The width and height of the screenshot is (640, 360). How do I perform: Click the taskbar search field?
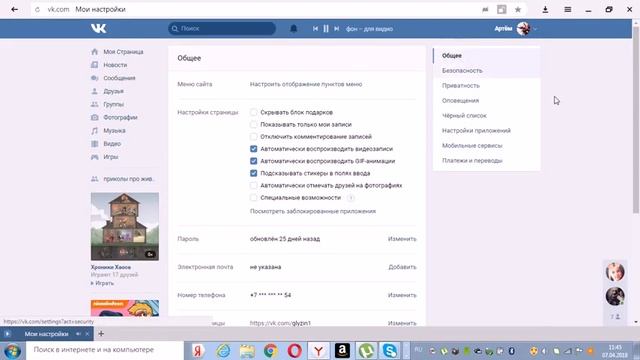tap(105, 350)
